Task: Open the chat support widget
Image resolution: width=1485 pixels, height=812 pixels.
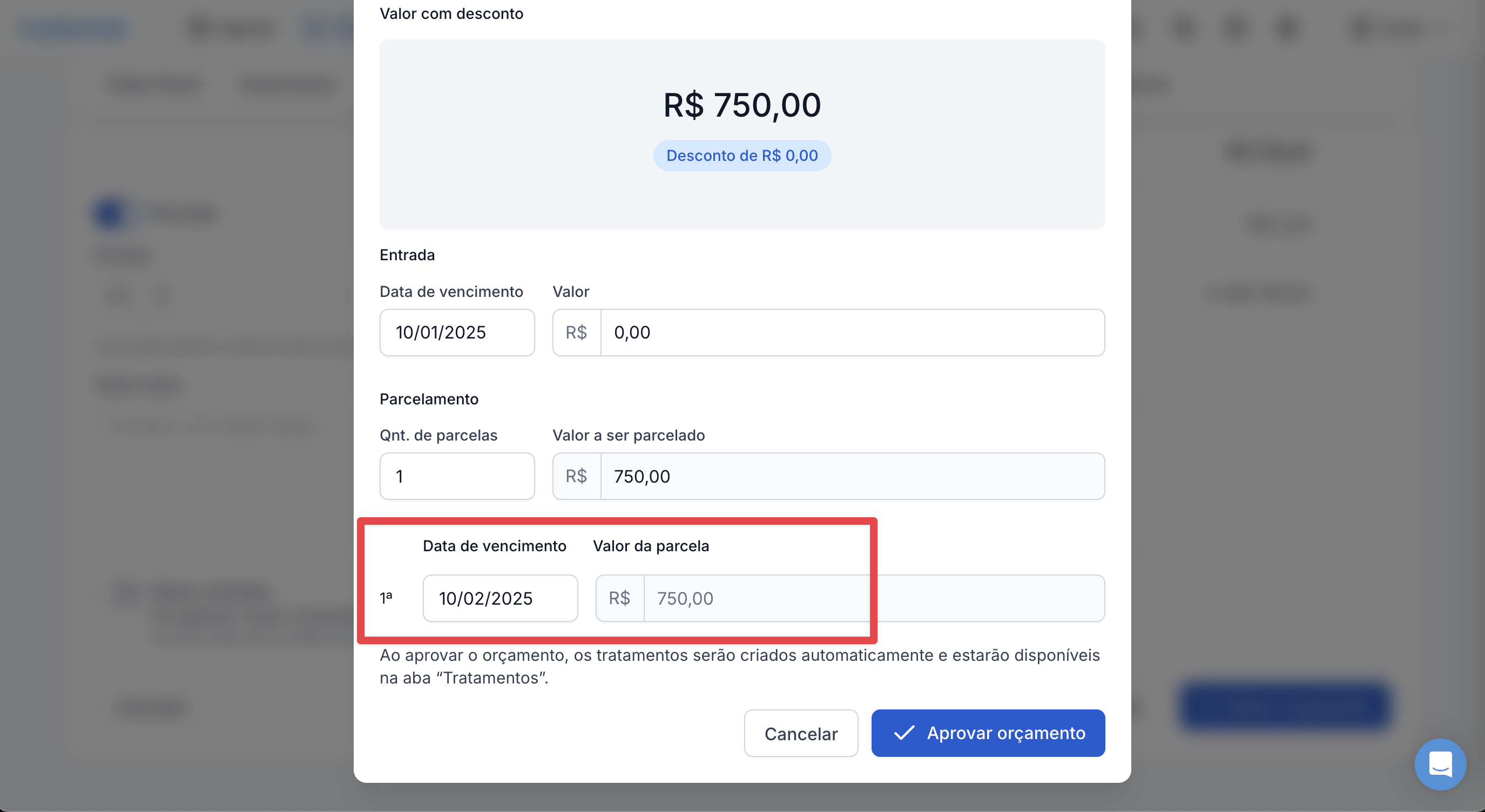Action: tap(1440, 764)
